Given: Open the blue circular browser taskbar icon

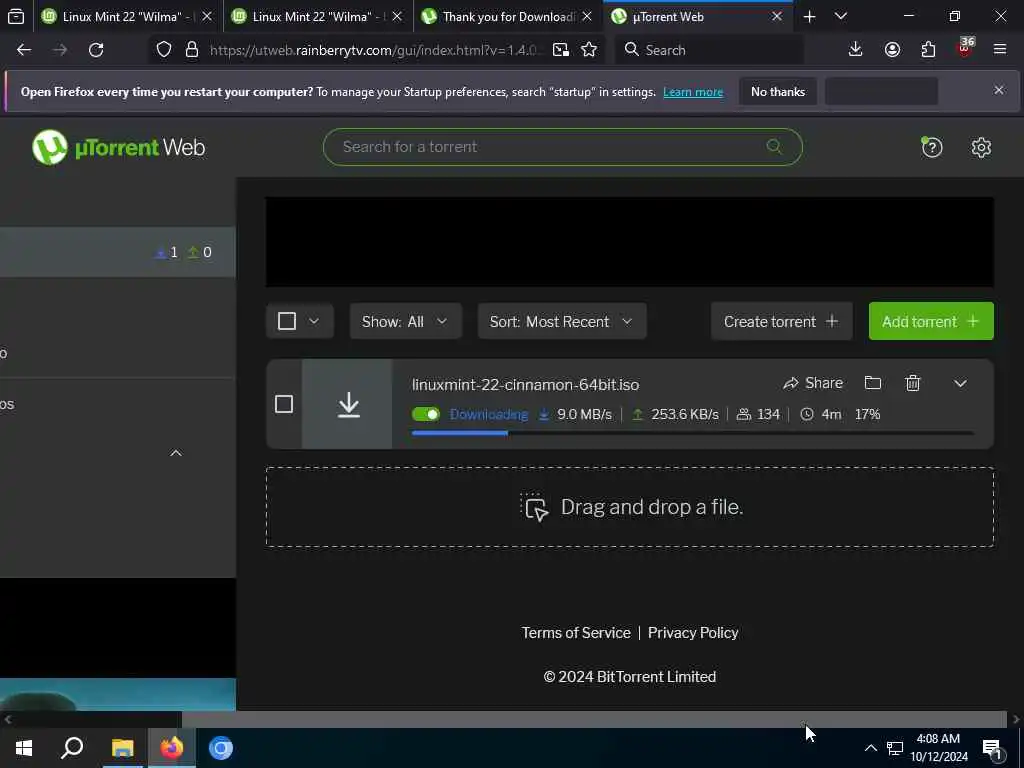Looking at the screenshot, I should click(x=221, y=748).
